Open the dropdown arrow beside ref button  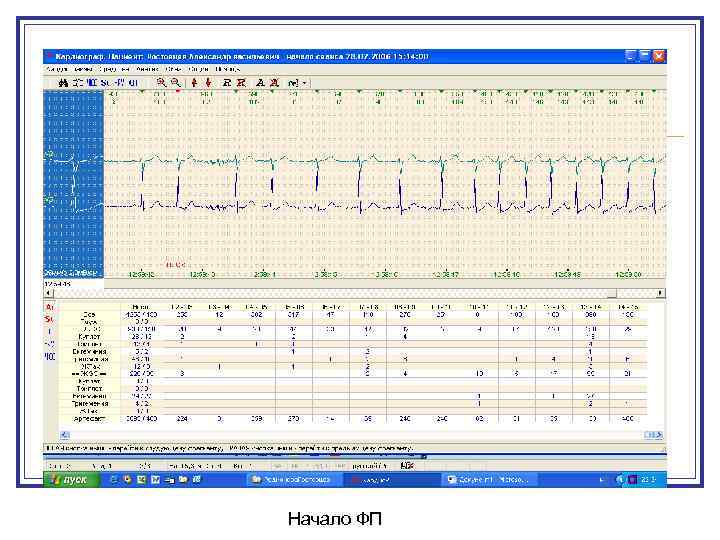pyautogui.click(x=304, y=83)
